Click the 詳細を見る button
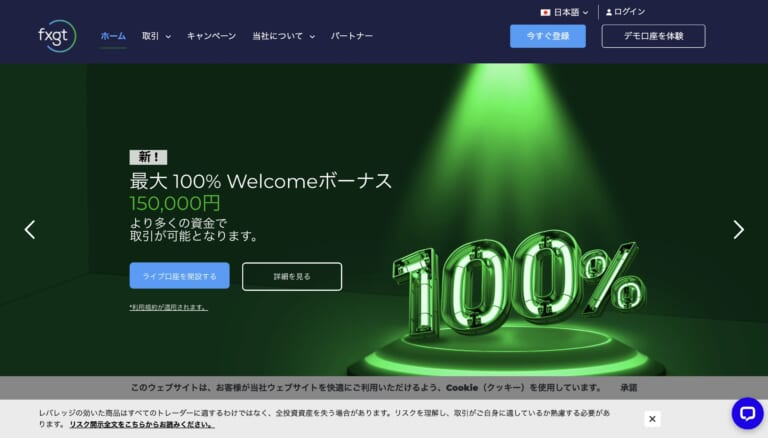The width and height of the screenshot is (768, 438). [292, 276]
